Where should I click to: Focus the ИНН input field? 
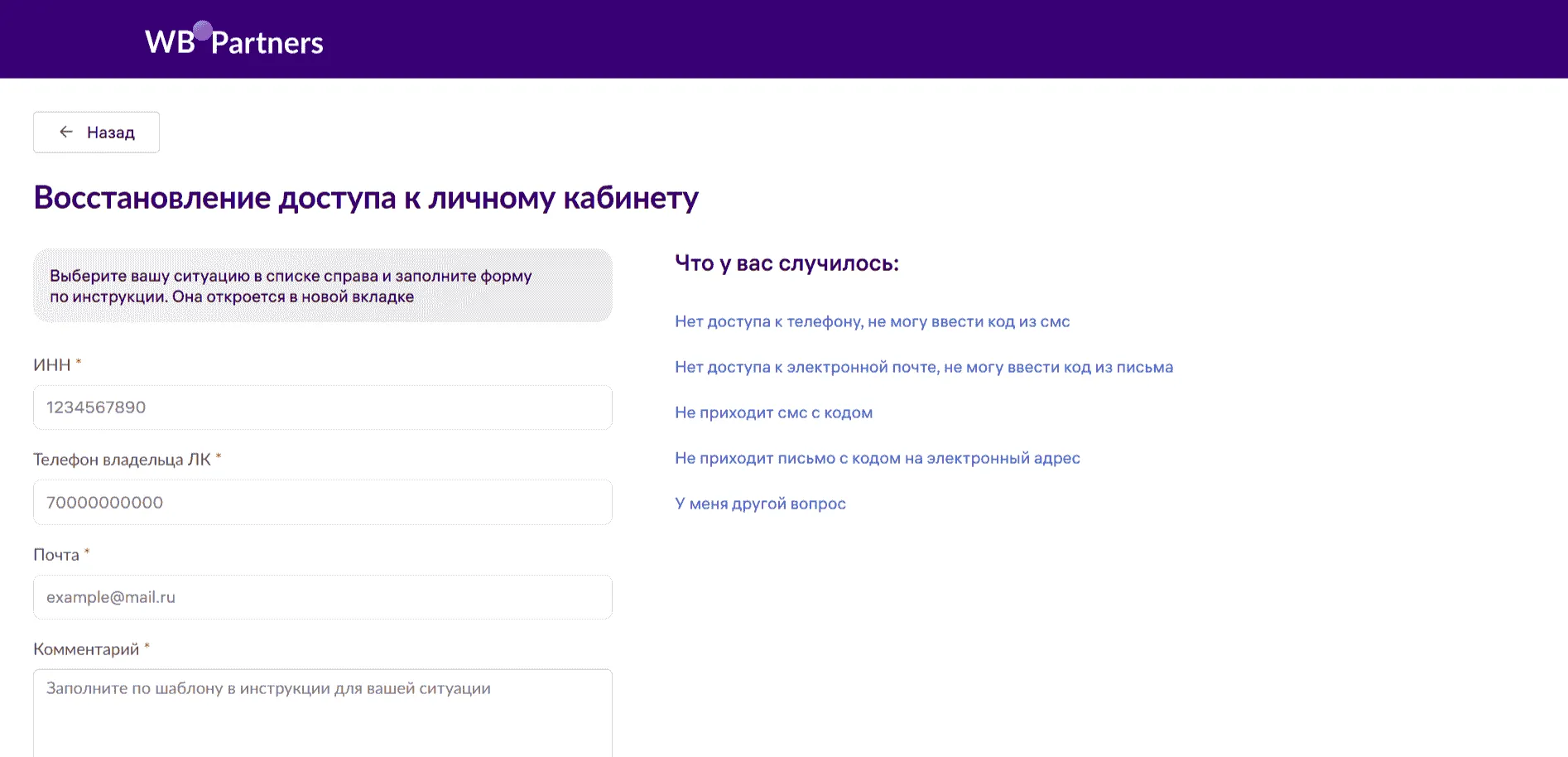(x=322, y=407)
